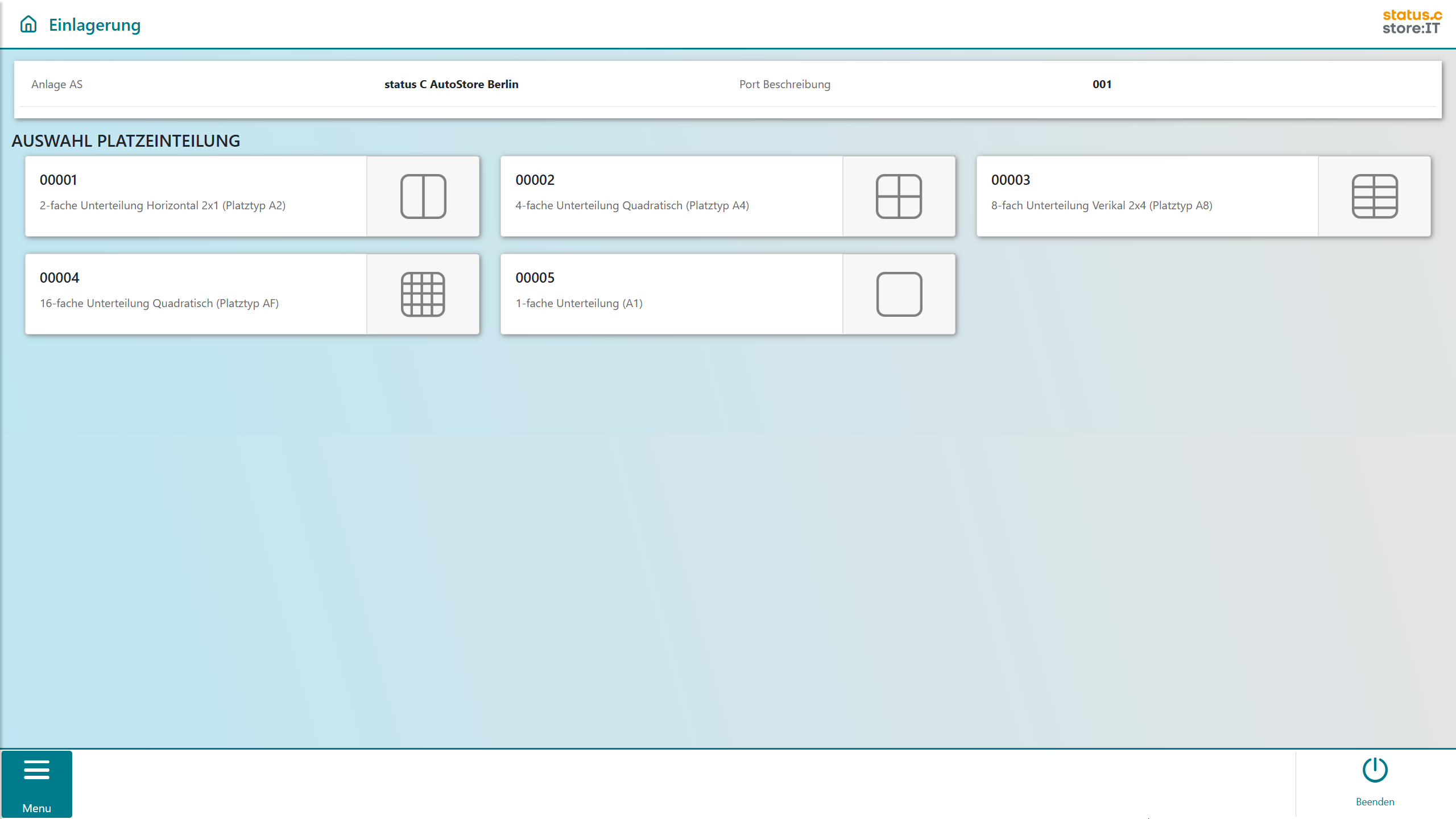Open the hamburger Menu icon
The height and width of the screenshot is (819, 1456).
[37, 770]
